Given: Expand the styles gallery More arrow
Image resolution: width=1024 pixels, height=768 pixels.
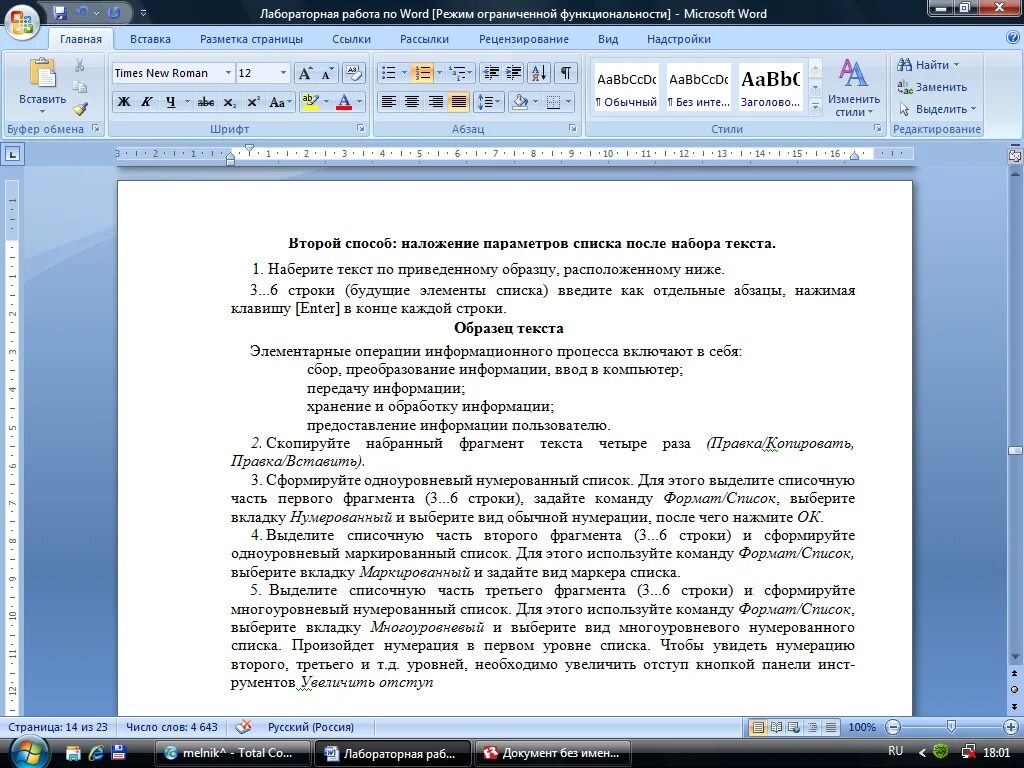Looking at the screenshot, I should pyautogui.click(x=815, y=106).
